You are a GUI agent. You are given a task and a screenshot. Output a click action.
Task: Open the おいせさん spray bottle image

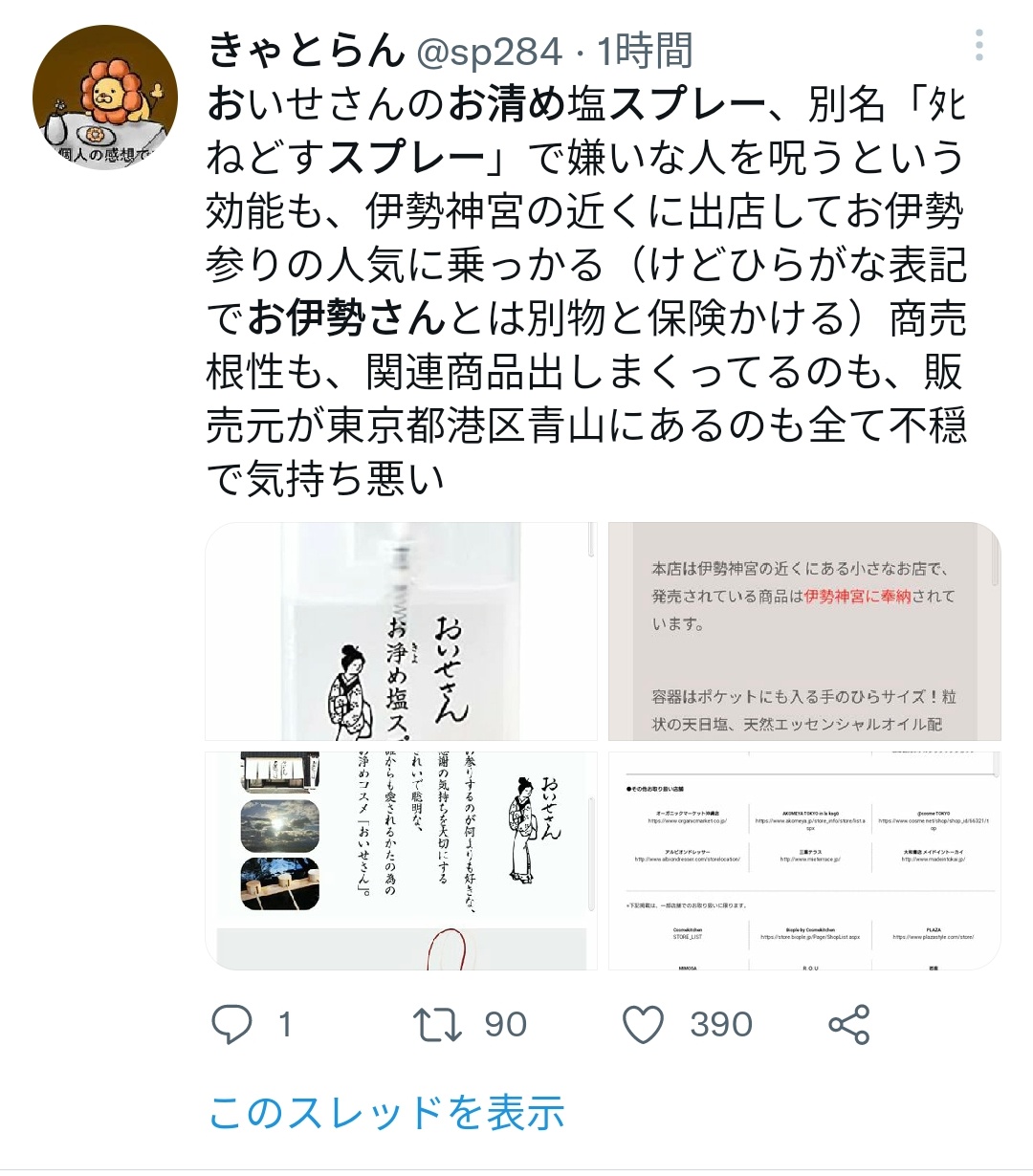pos(401,631)
